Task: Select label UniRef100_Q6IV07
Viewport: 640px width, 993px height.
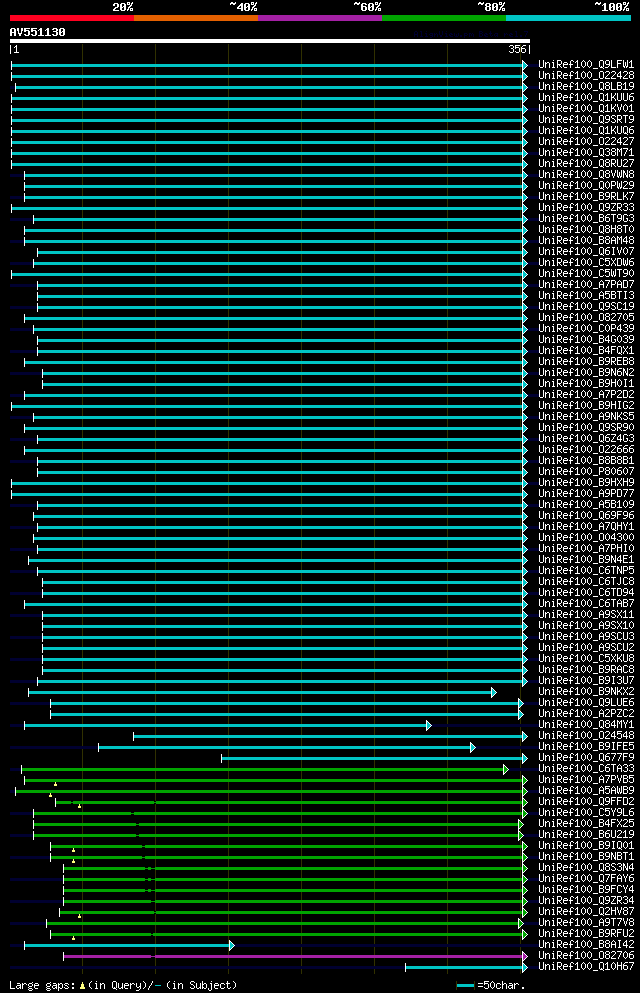Action: (586, 251)
